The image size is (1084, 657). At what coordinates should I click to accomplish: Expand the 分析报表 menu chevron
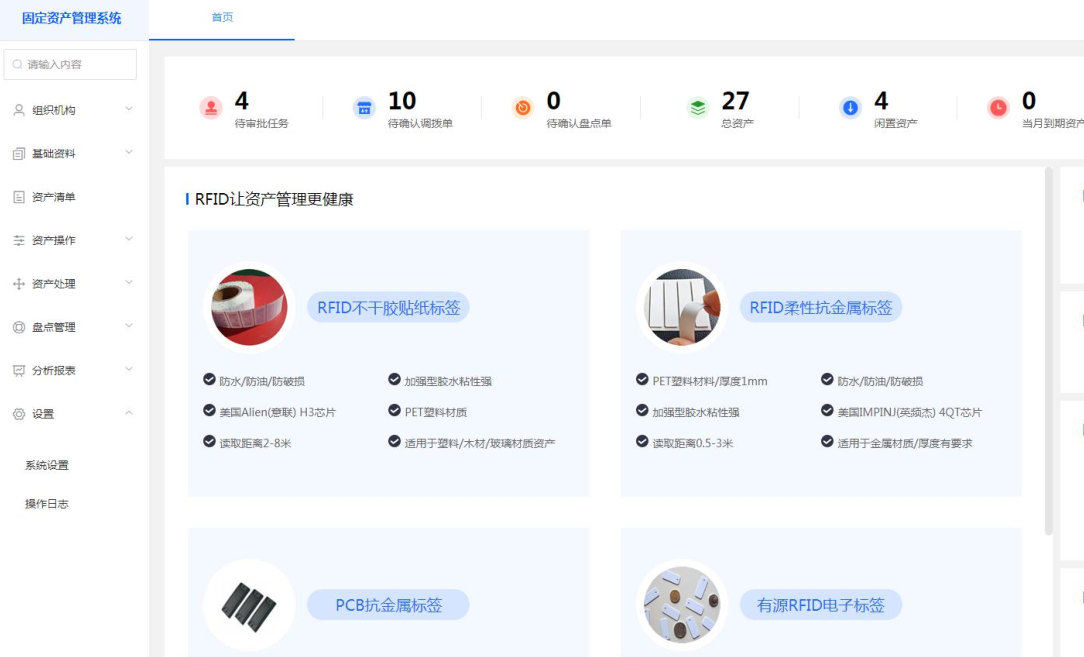pyautogui.click(x=129, y=370)
